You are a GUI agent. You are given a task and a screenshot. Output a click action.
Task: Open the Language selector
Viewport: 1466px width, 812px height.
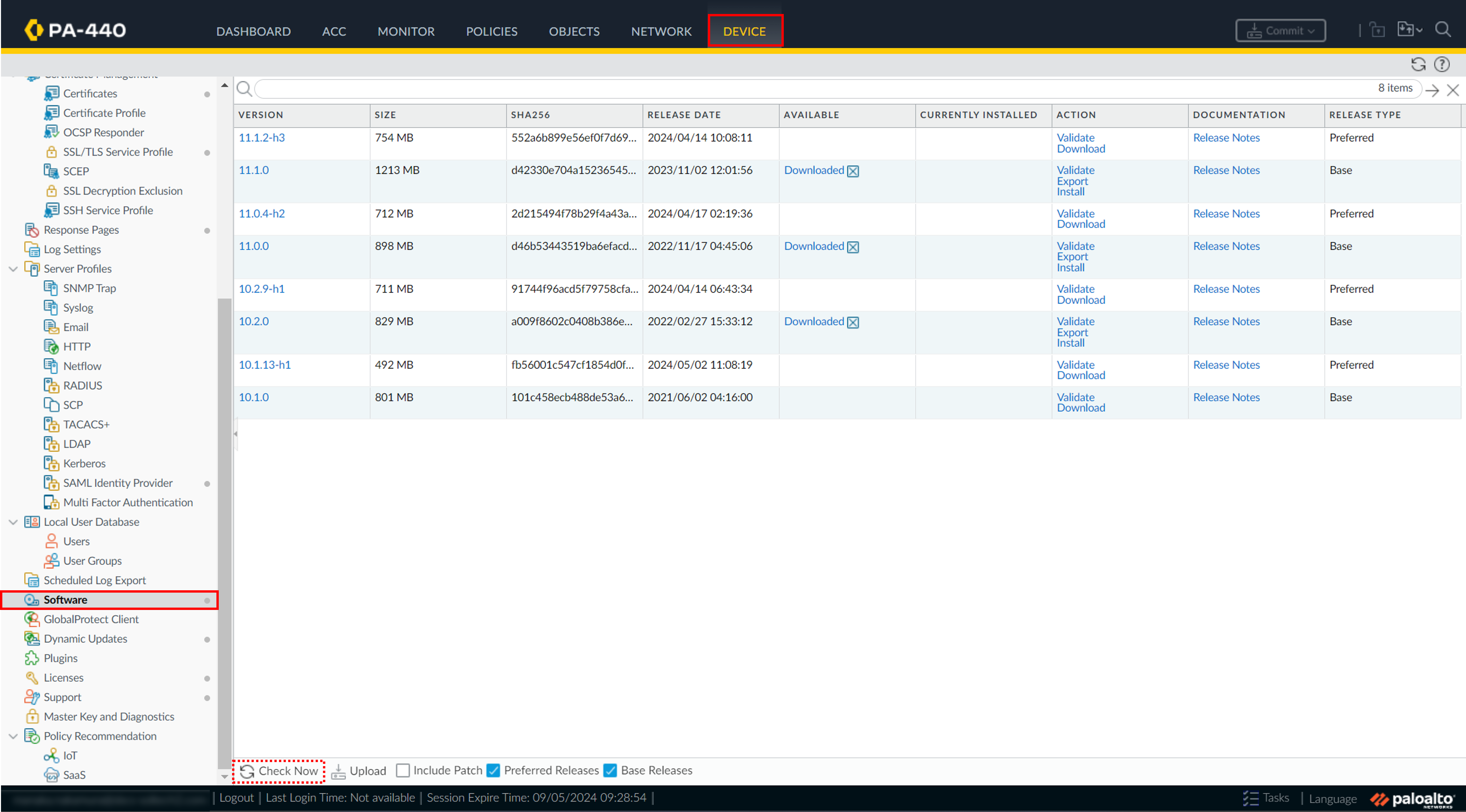1332,798
